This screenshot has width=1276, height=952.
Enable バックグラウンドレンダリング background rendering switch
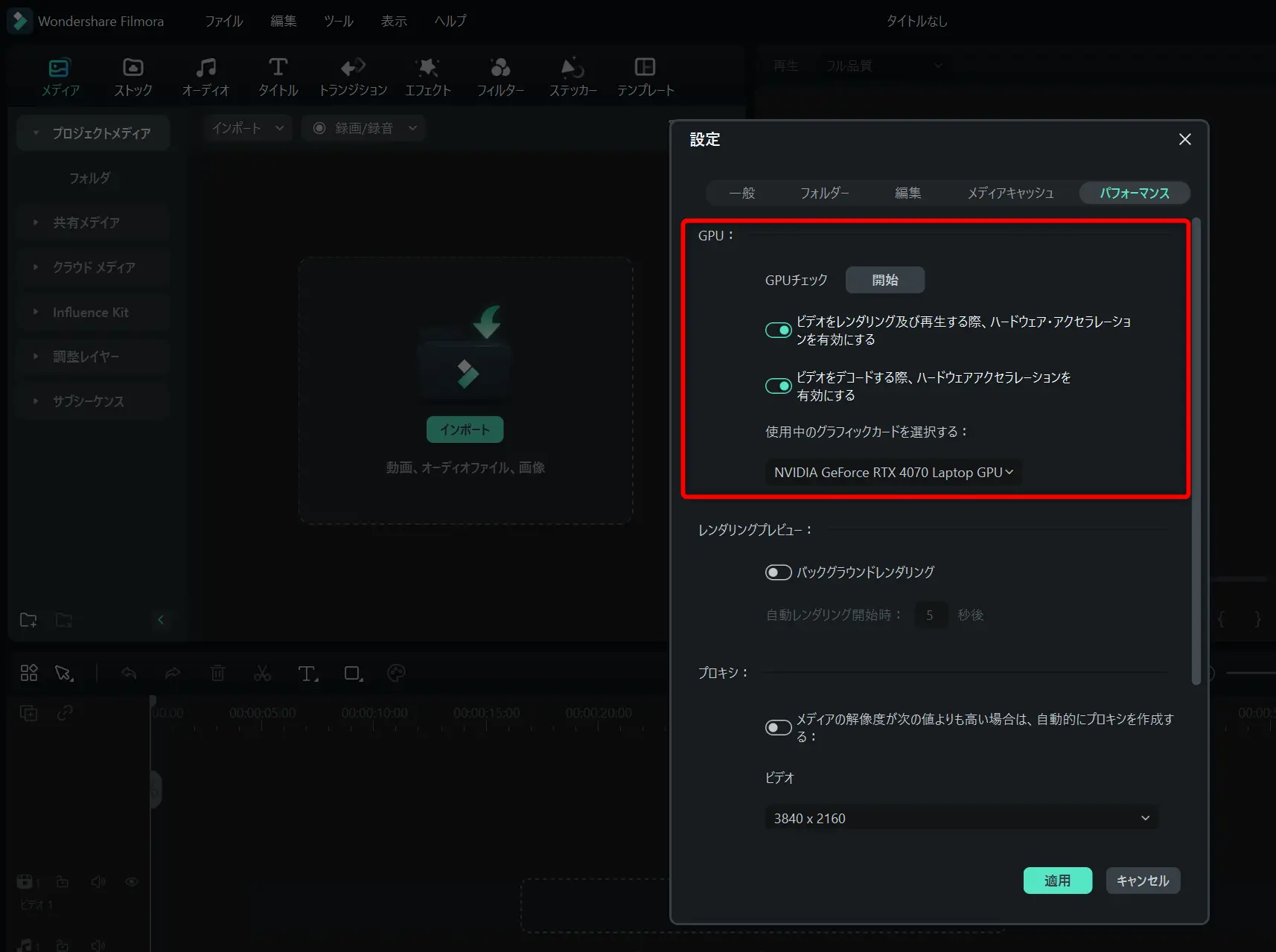coord(778,572)
